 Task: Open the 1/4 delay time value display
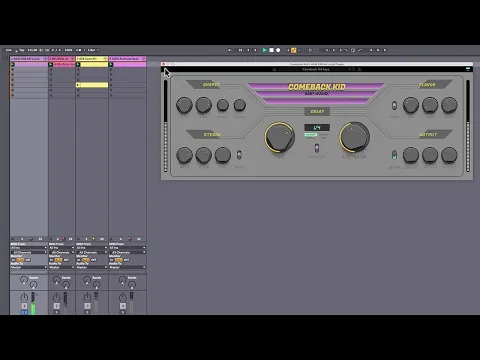click(x=317, y=127)
